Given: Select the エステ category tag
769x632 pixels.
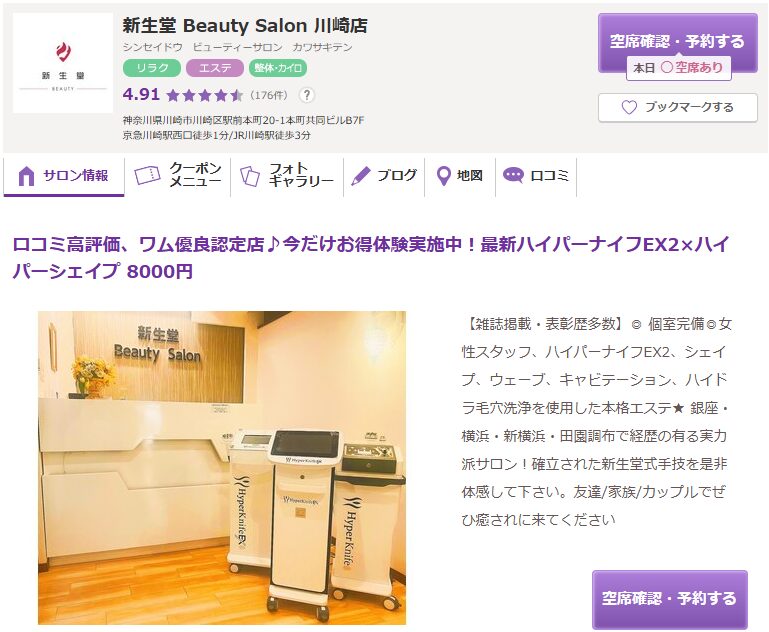Looking at the screenshot, I should tap(215, 68).
